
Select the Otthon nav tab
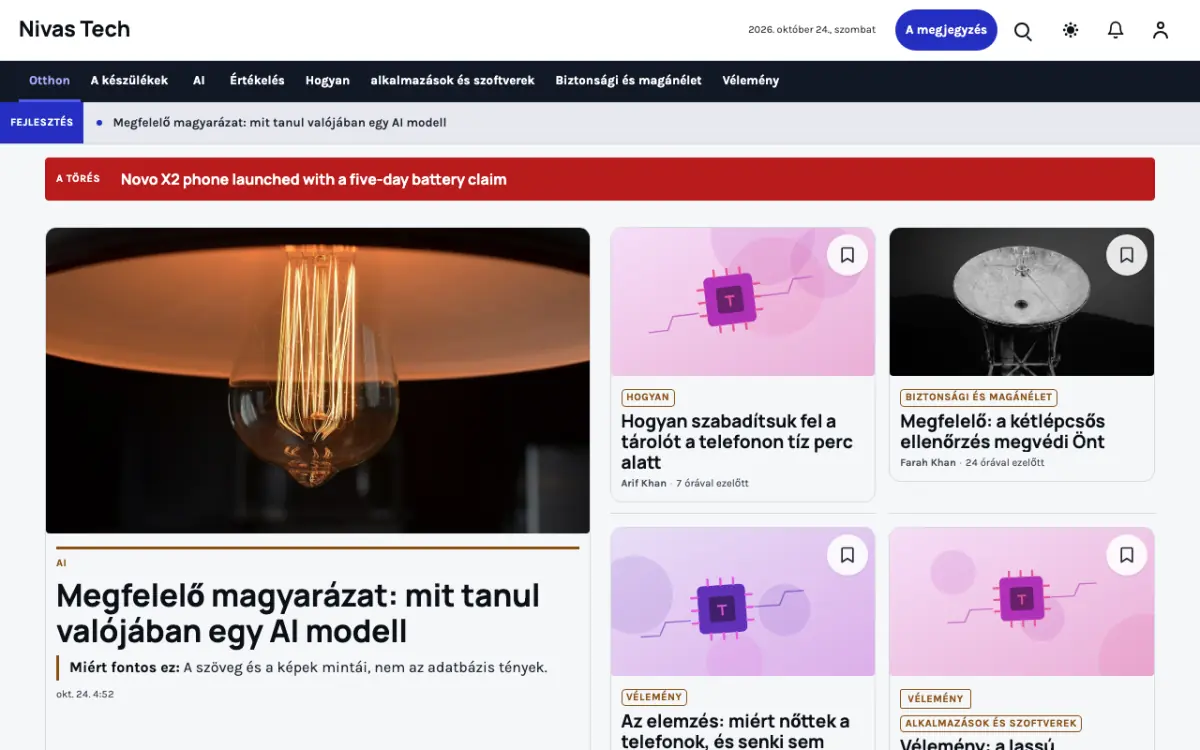pyautogui.click(x=49, y=80)
